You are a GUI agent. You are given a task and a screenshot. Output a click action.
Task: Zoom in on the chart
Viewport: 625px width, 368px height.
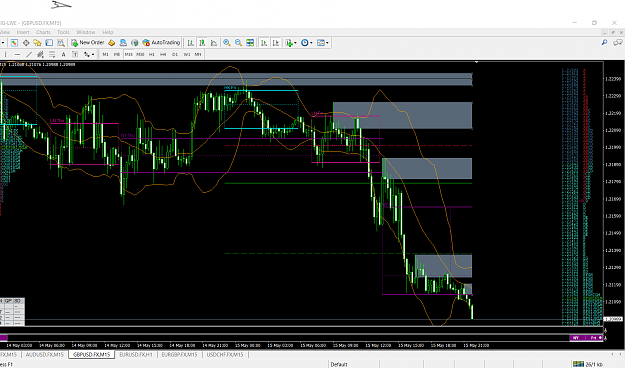pyautogui.click(x=227, y=43)
